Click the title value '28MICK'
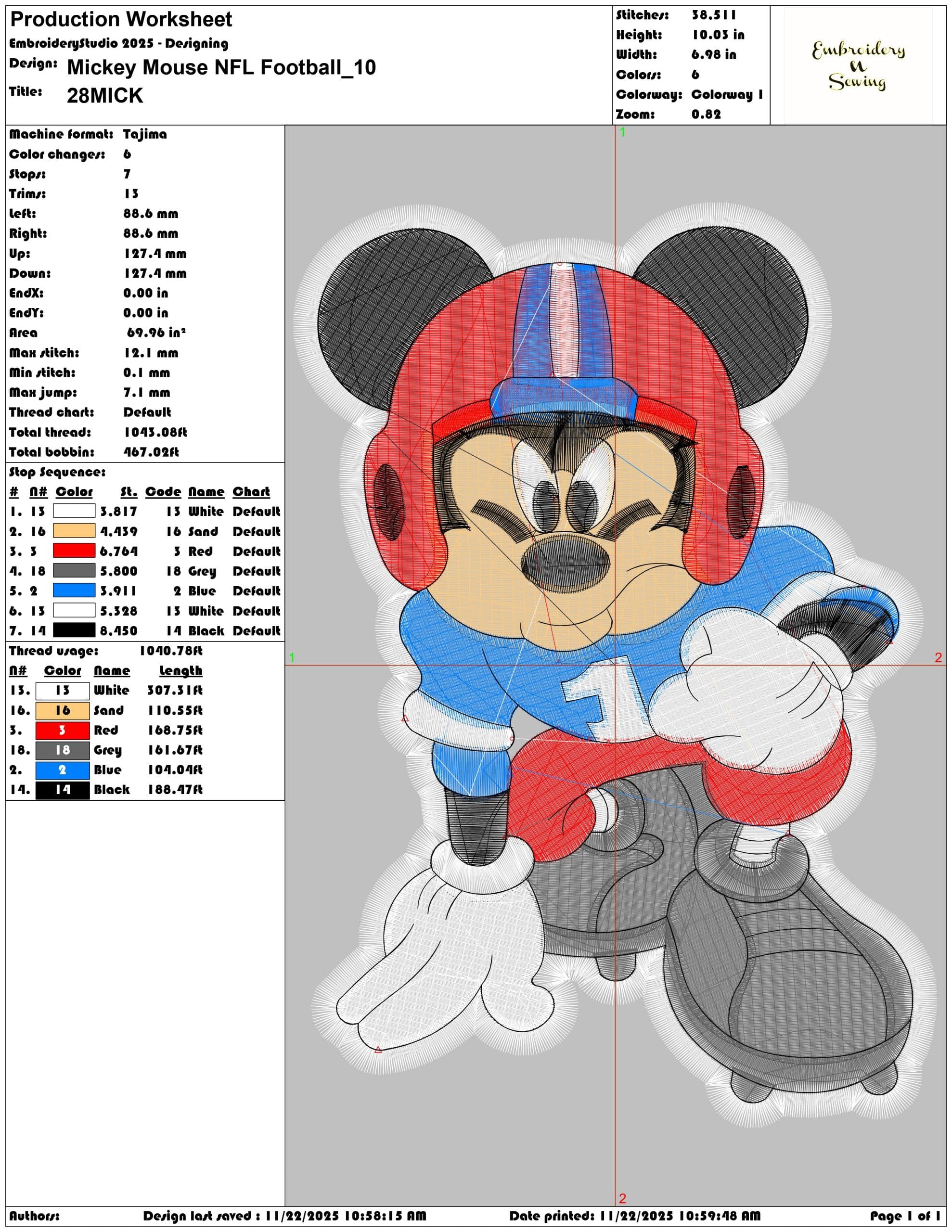Image resolution: width=952 pixels, height=1232 pixels. coord(105,96)
